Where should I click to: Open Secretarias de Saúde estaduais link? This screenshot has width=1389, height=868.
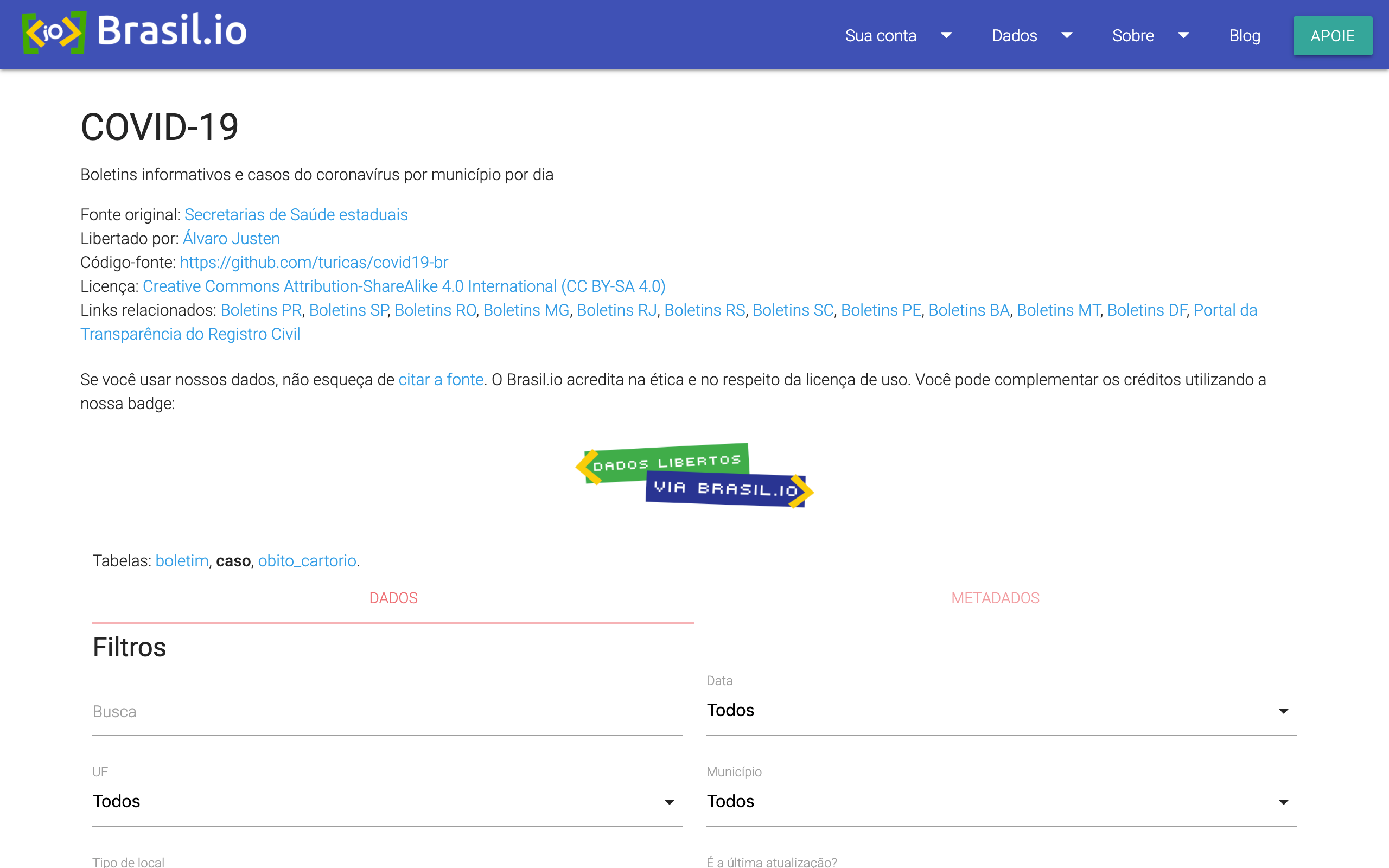click(x=296, y=214)
